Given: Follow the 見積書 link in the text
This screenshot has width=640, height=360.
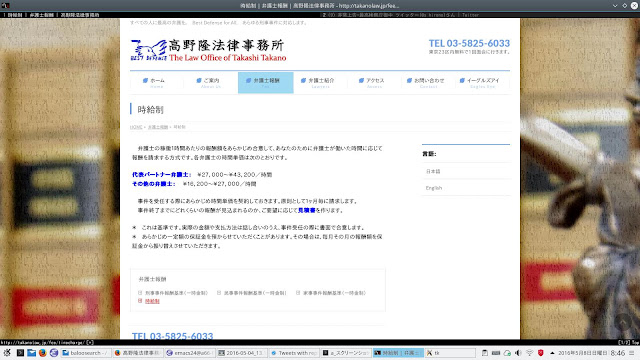Looking at the screenshot, I should (307, 210).
